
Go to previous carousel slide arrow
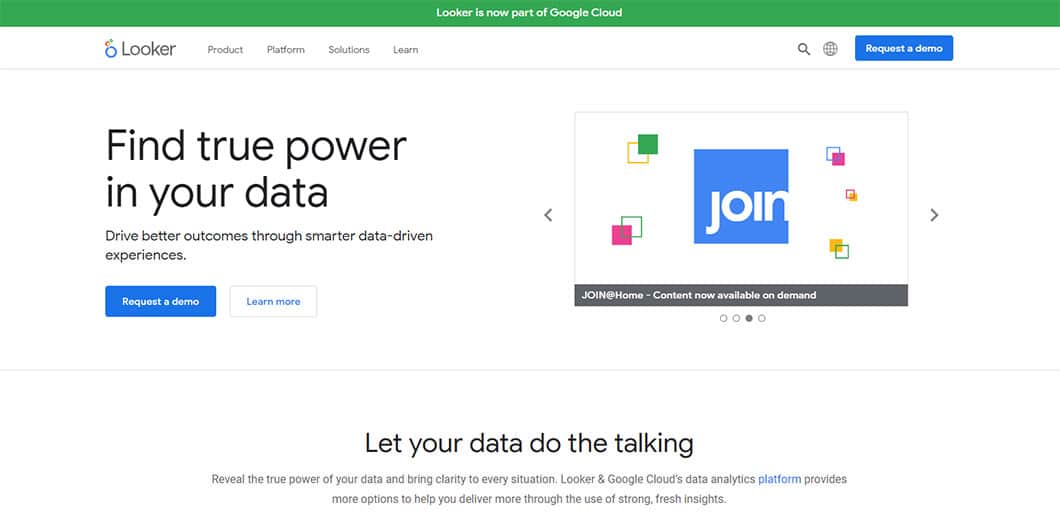click(x=548, y=215)
